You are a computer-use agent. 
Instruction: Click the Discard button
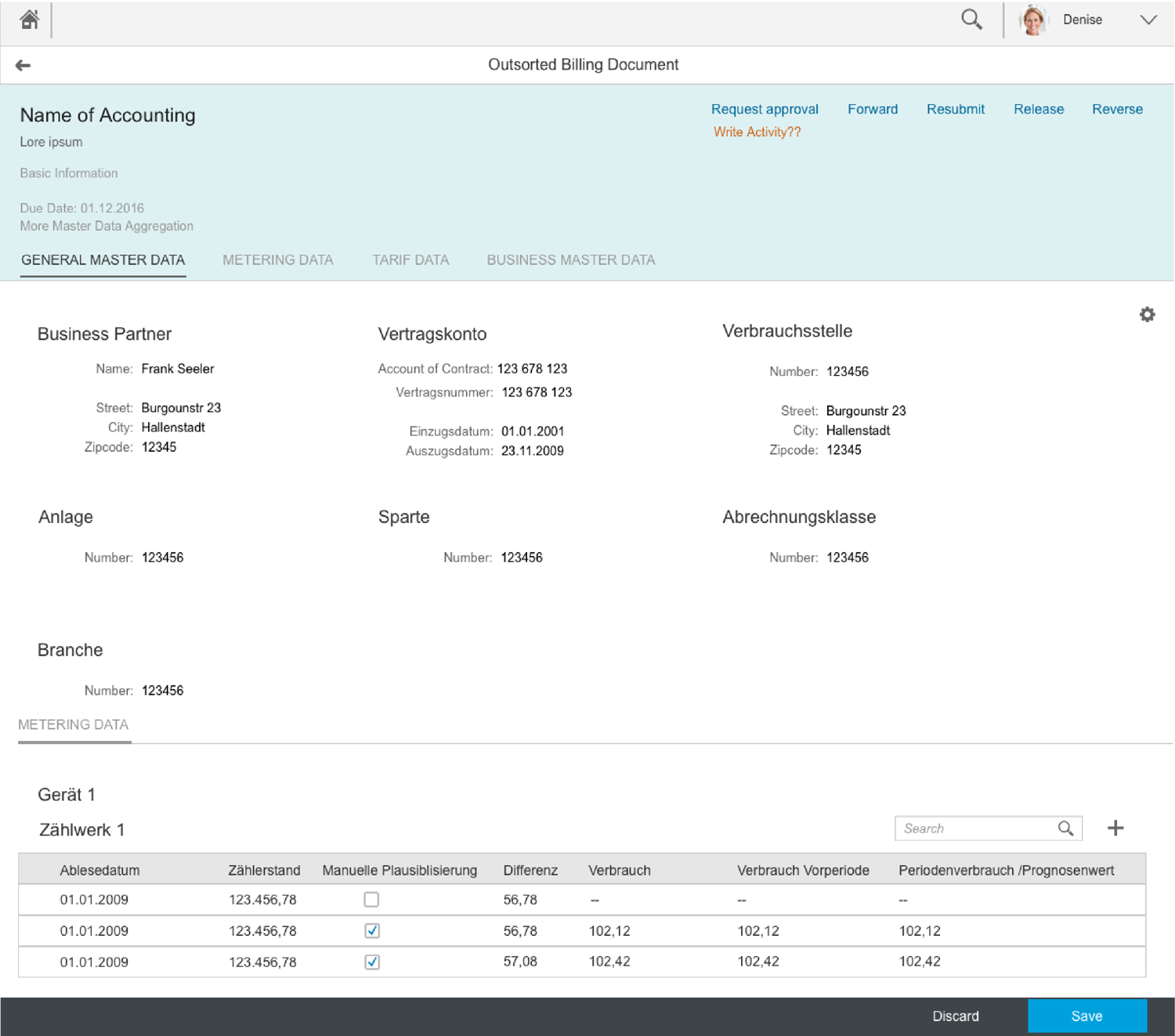(955, 1016)
